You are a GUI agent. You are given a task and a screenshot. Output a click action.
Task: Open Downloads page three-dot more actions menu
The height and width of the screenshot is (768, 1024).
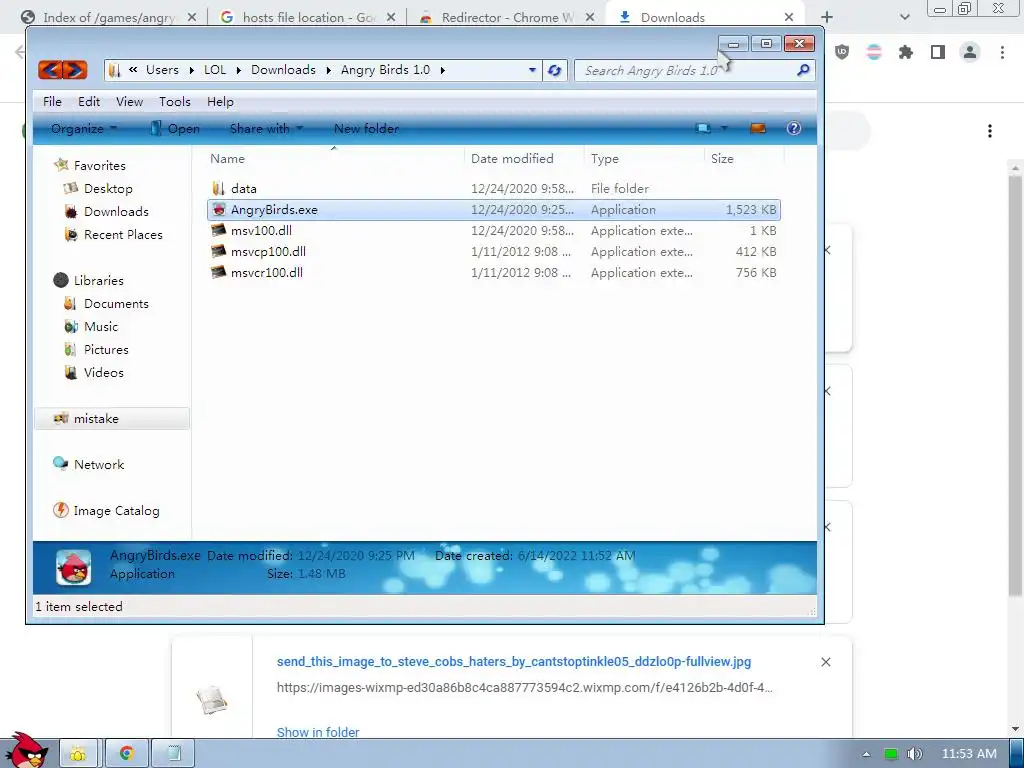990,131
